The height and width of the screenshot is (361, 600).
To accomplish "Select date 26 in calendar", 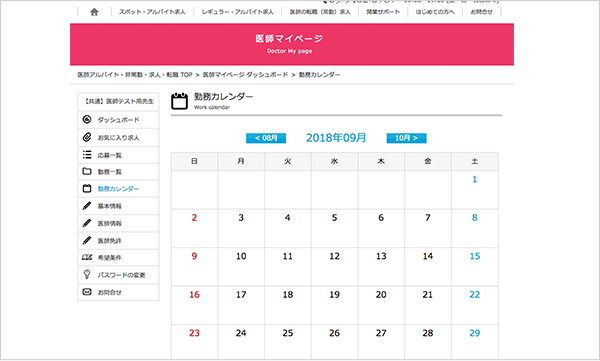I will click(x=334, y=333).
